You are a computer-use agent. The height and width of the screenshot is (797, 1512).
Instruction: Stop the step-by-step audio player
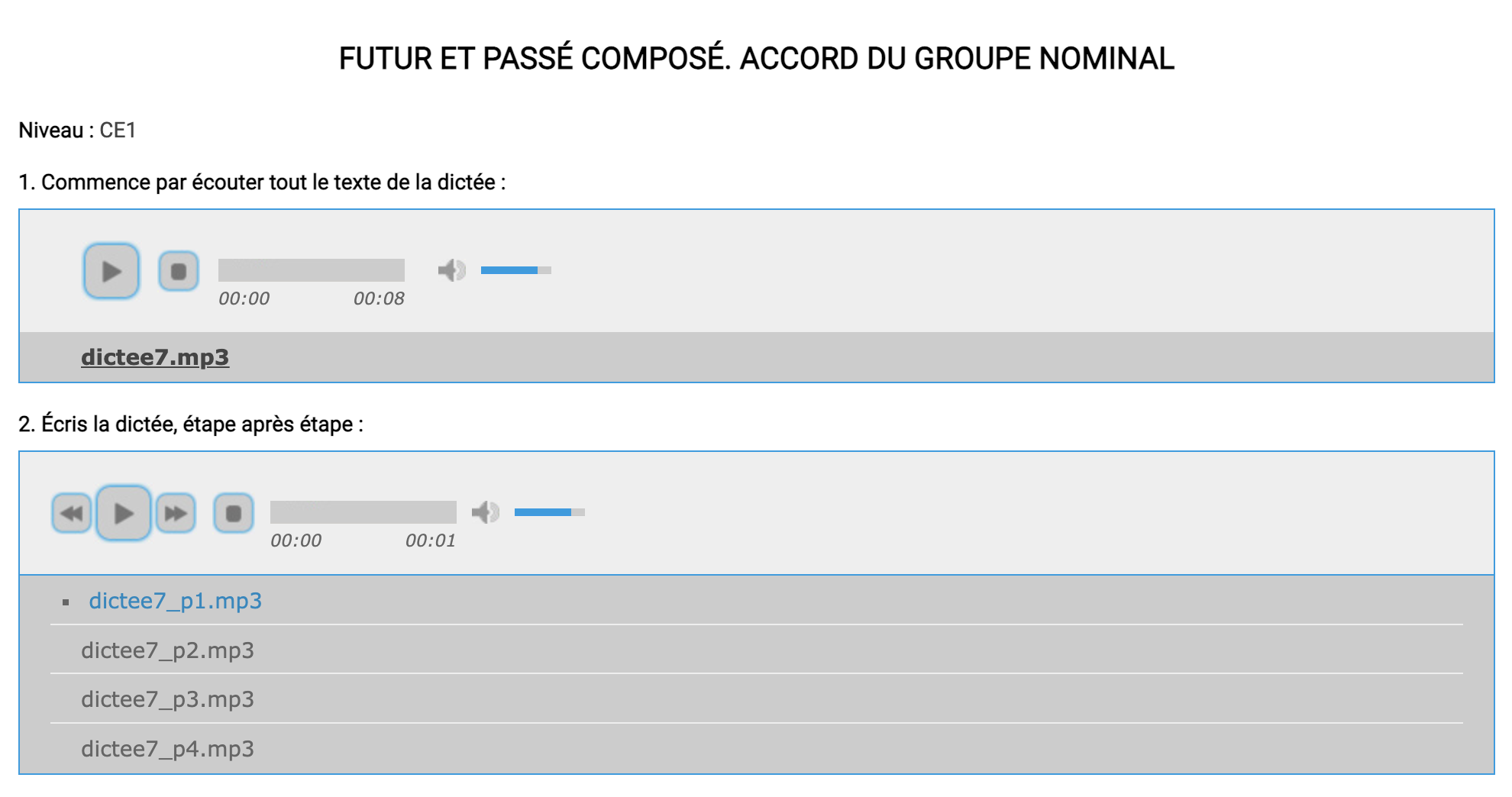pos(234,513)
